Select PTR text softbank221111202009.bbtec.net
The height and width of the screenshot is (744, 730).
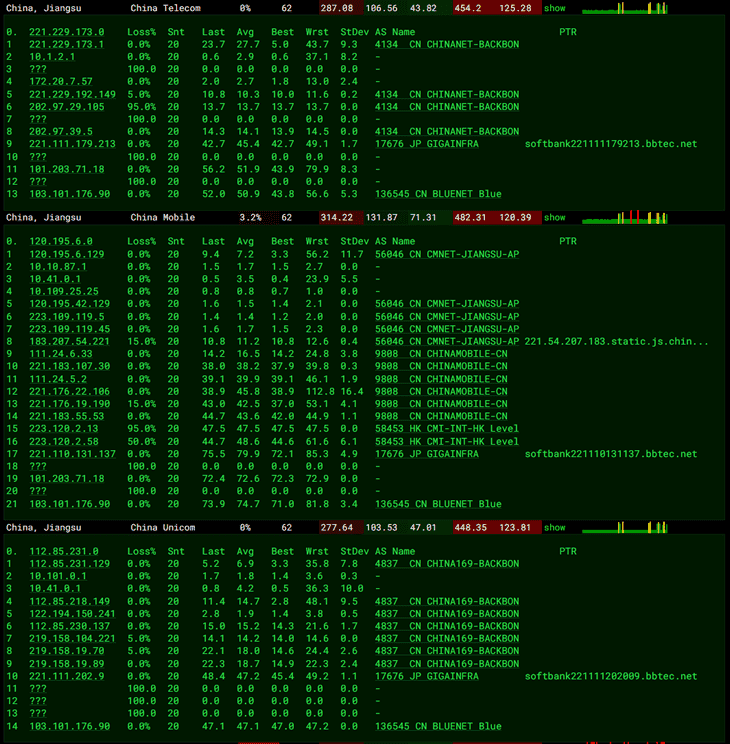coord(611,676)
